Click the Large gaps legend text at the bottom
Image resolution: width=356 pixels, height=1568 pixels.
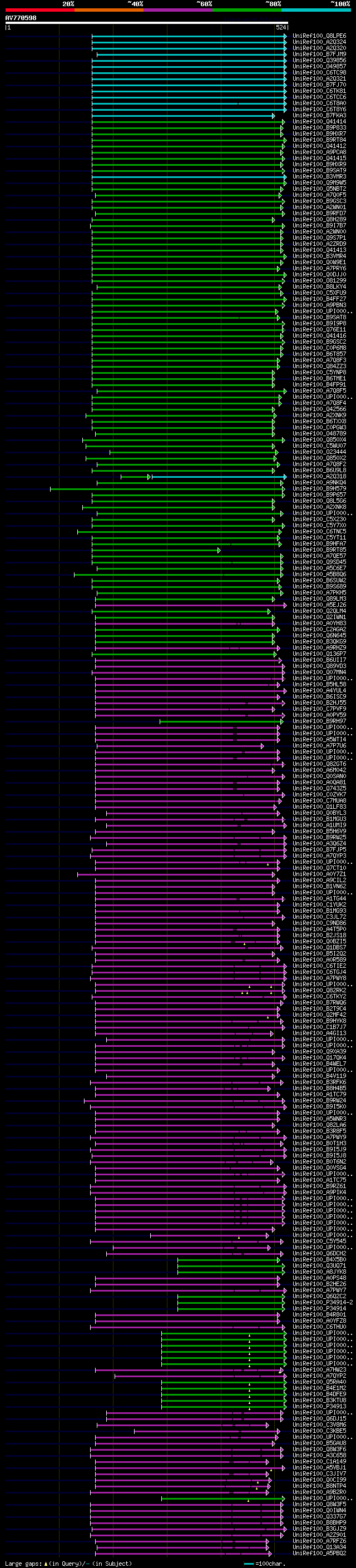[x=23, y=1564]
